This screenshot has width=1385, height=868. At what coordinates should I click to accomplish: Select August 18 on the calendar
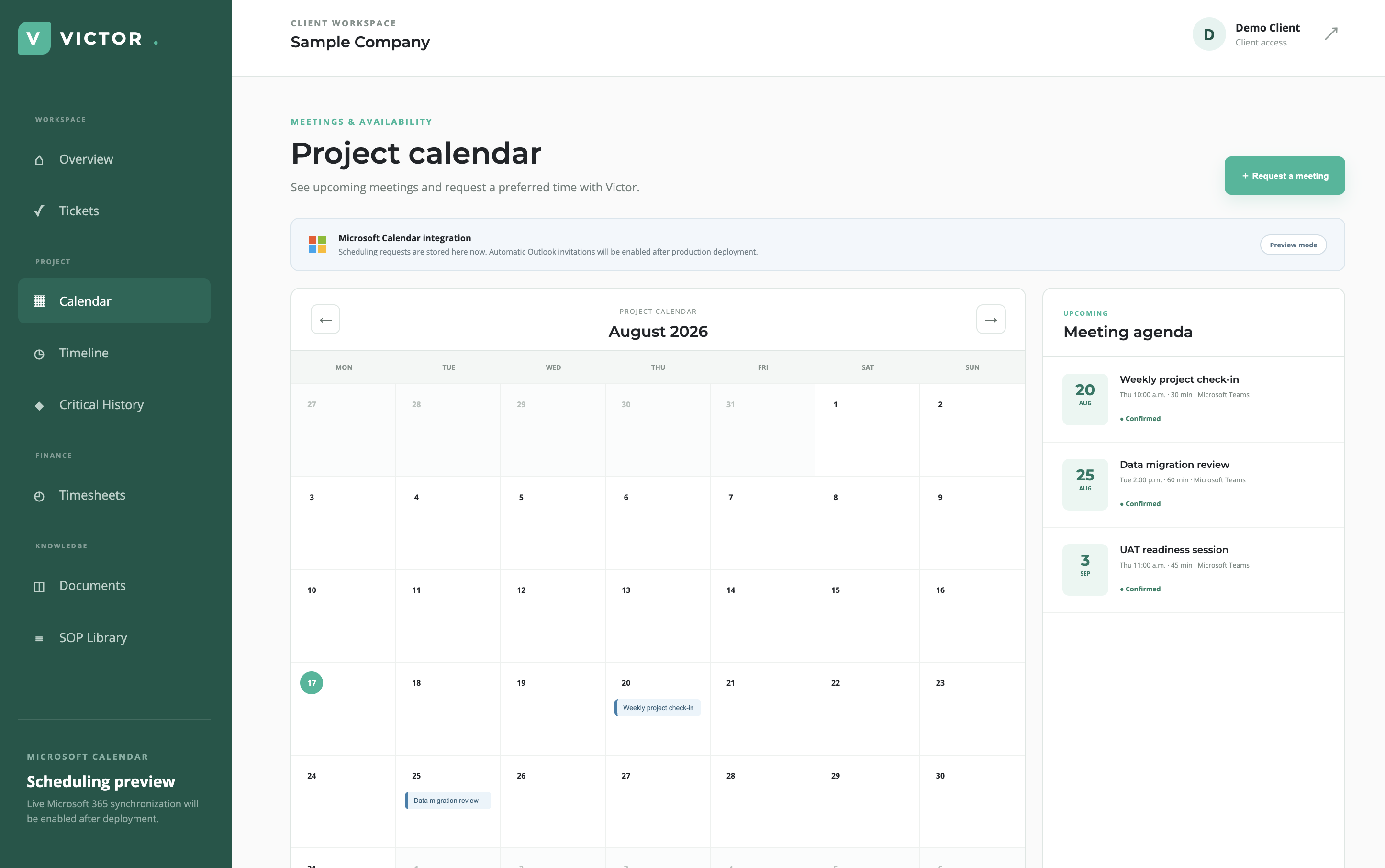[x=448, y=709]
